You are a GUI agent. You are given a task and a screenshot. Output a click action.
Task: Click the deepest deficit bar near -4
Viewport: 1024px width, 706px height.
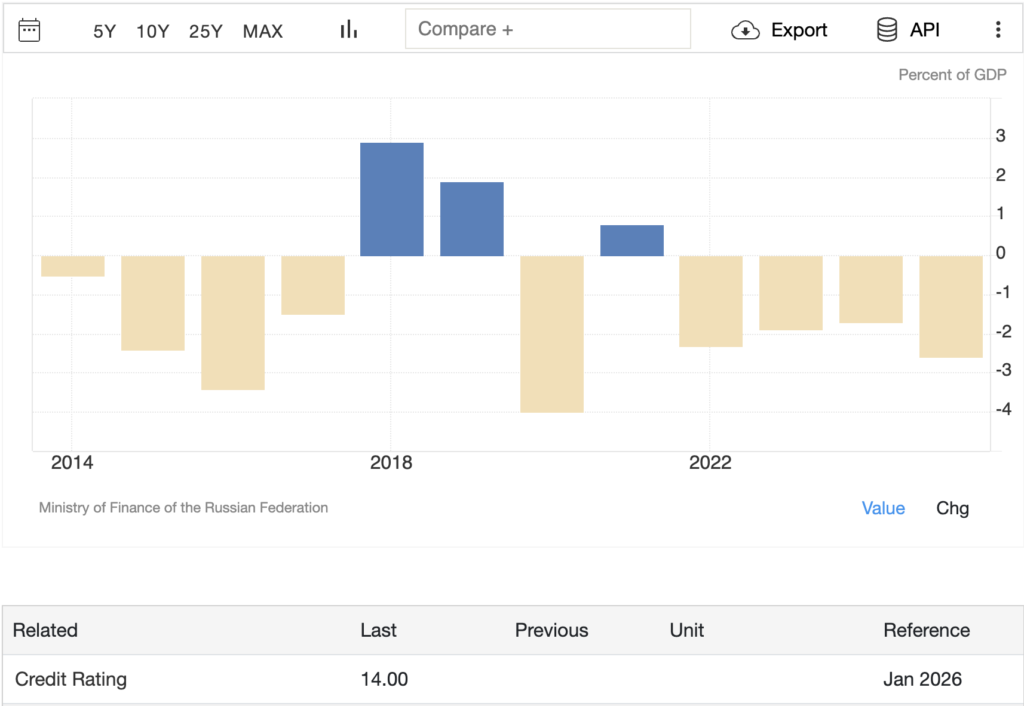click(x=552, y=334)
